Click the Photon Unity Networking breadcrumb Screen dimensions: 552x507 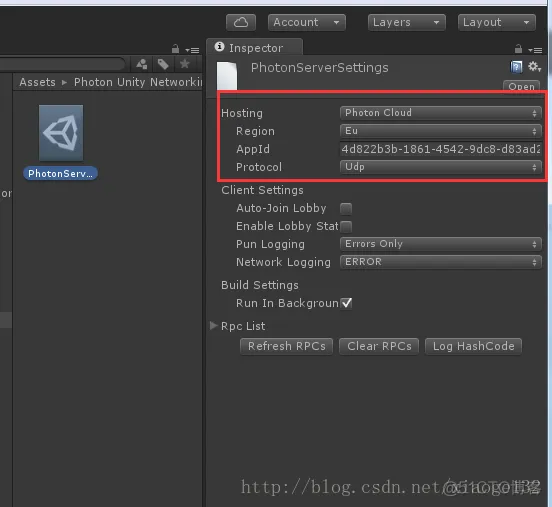(x=138, y=82)
